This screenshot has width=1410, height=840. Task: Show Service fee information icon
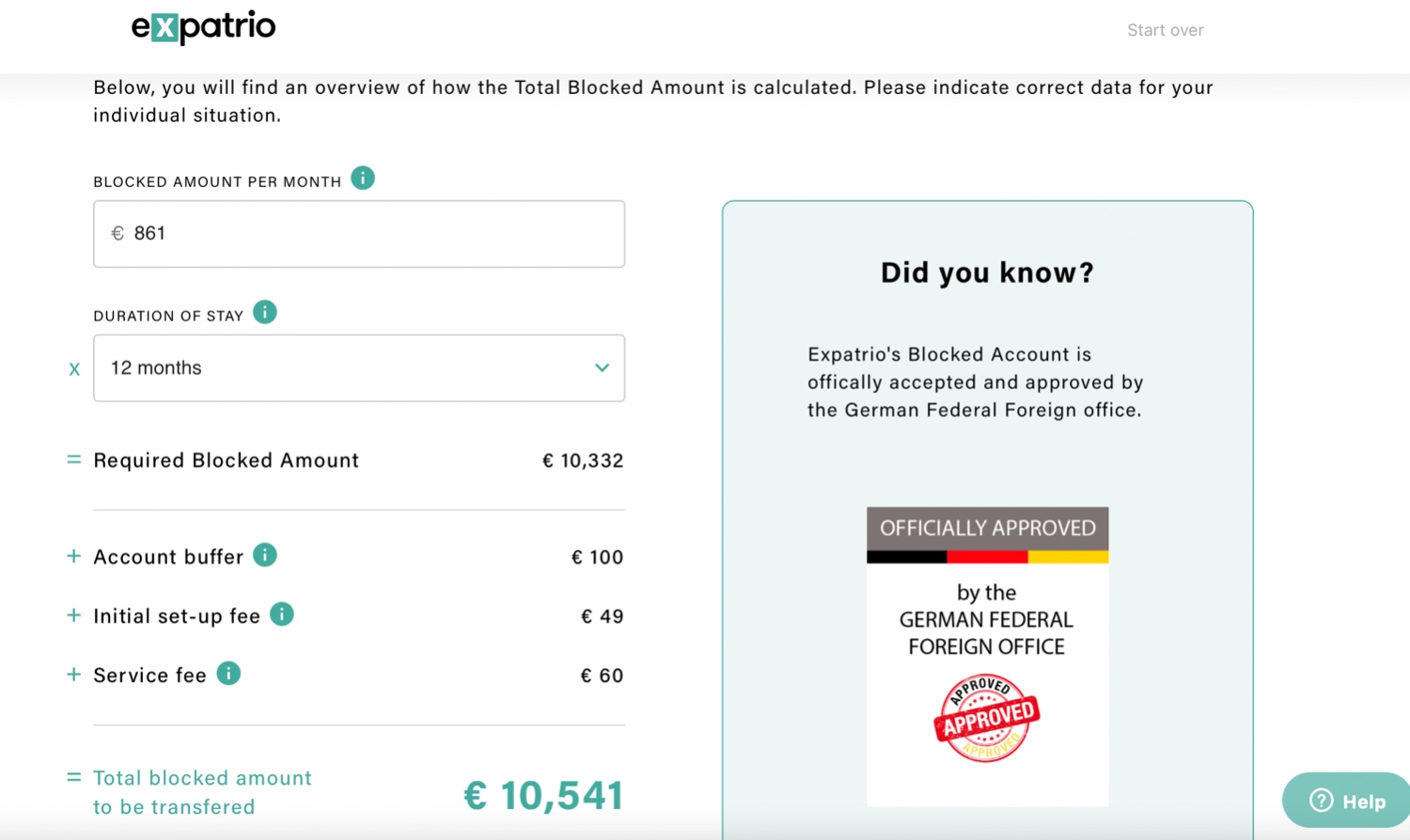tap(228, 674)
